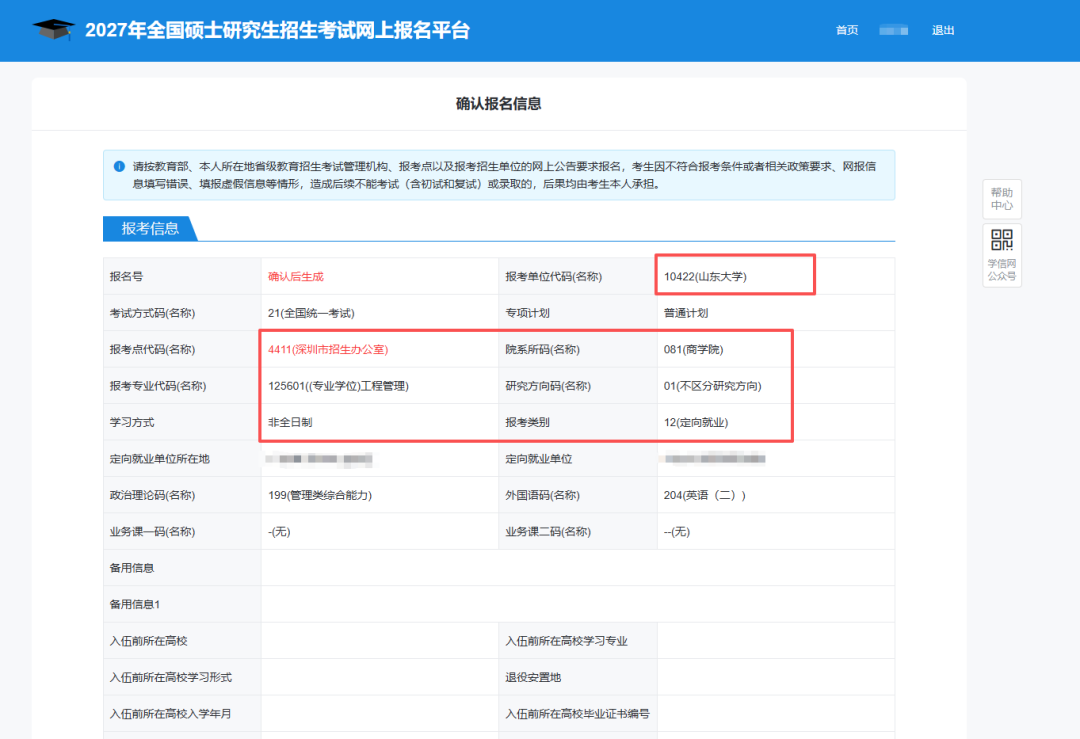The width and height of the screenshot is (1080, 739).
Task: Select the 125601((专业学位)工程管理) cell
Action: tap(380, 386)
